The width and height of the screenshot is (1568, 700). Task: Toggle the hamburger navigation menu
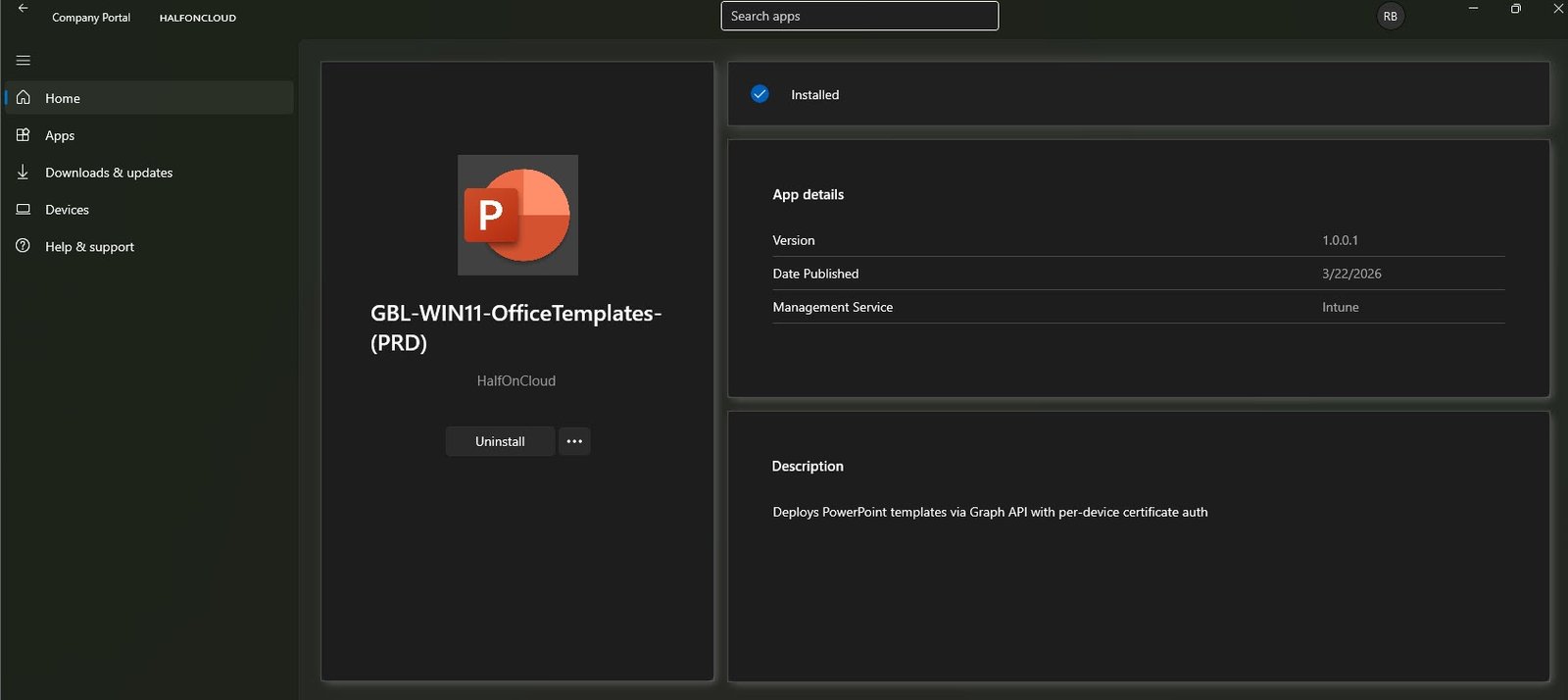[24, 61]
